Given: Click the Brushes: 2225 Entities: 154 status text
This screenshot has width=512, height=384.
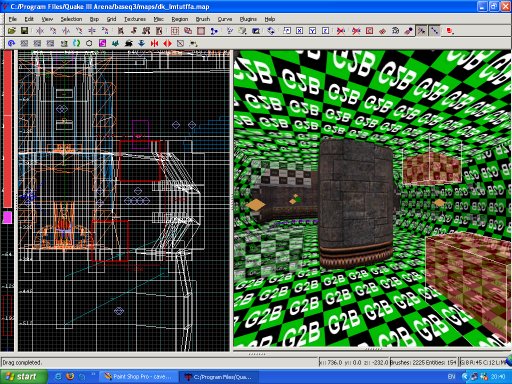Looking at the screenshot, I should 423,362.
